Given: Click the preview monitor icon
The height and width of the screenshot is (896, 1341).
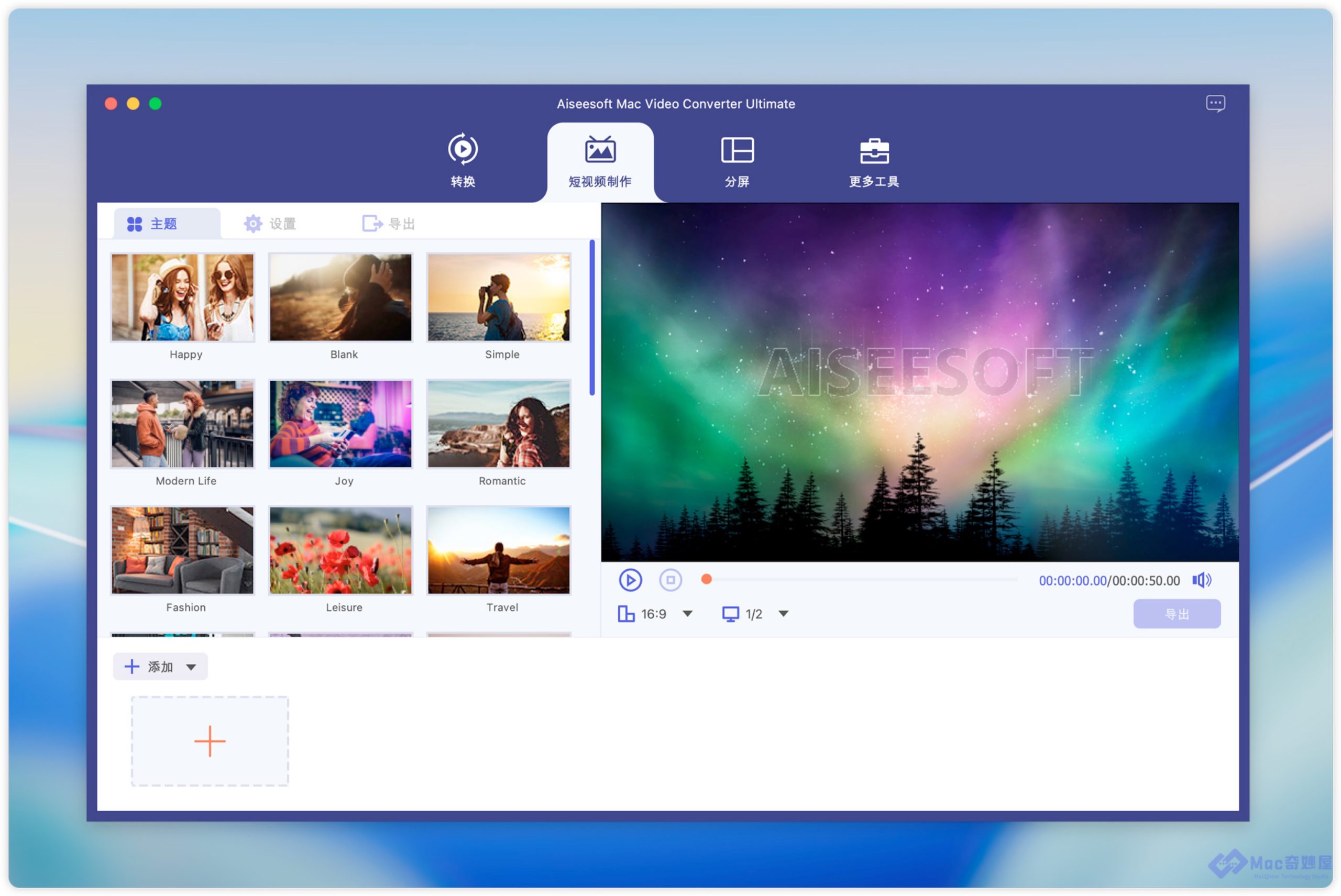Looking at the screenshot, I should click(730, 614).
